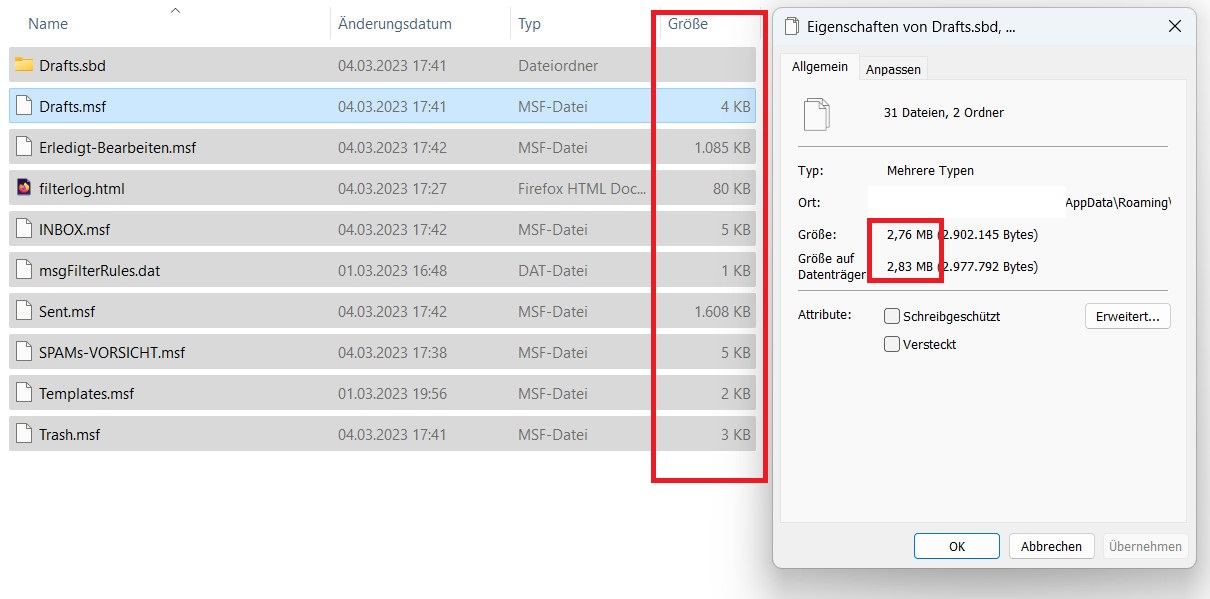This screenshot has width=1210, height=599.
Task: Click the Sent.msf file icon
Action: click(24, 311)
